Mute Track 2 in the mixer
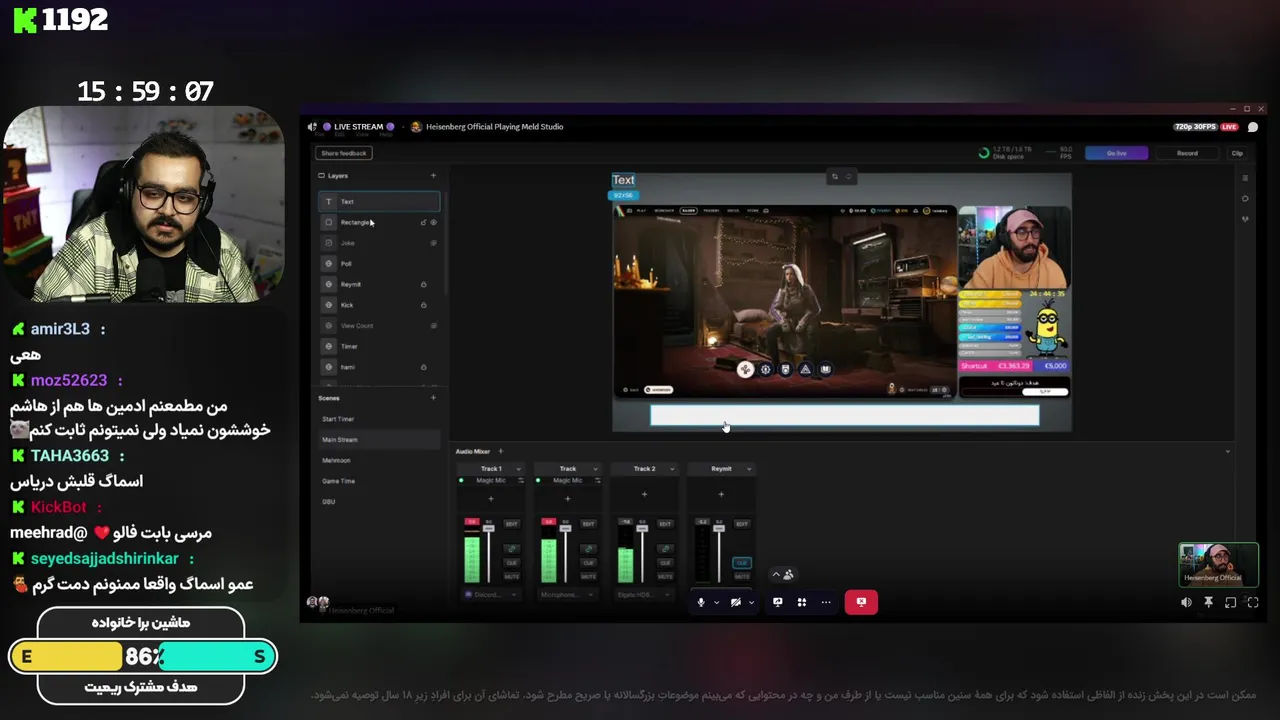The height and width of the screenshot is (720, 1280). [665, 577]
